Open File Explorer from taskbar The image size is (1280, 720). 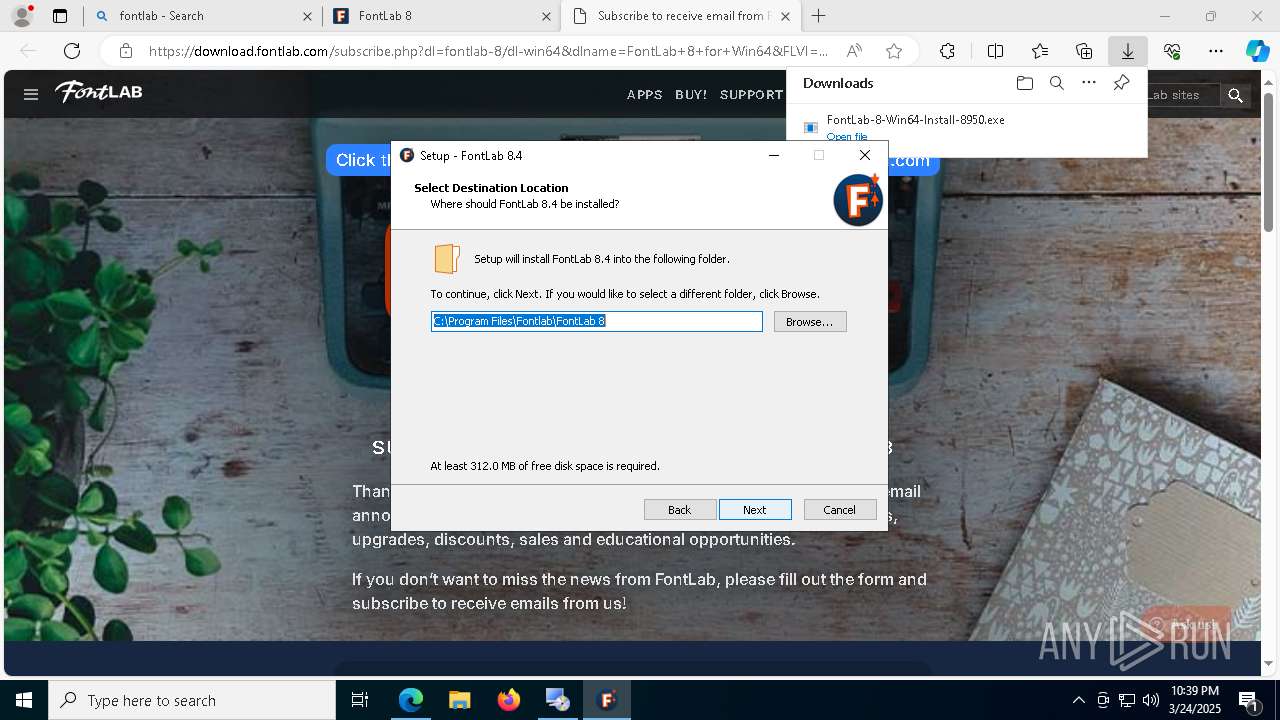point(460,700)
